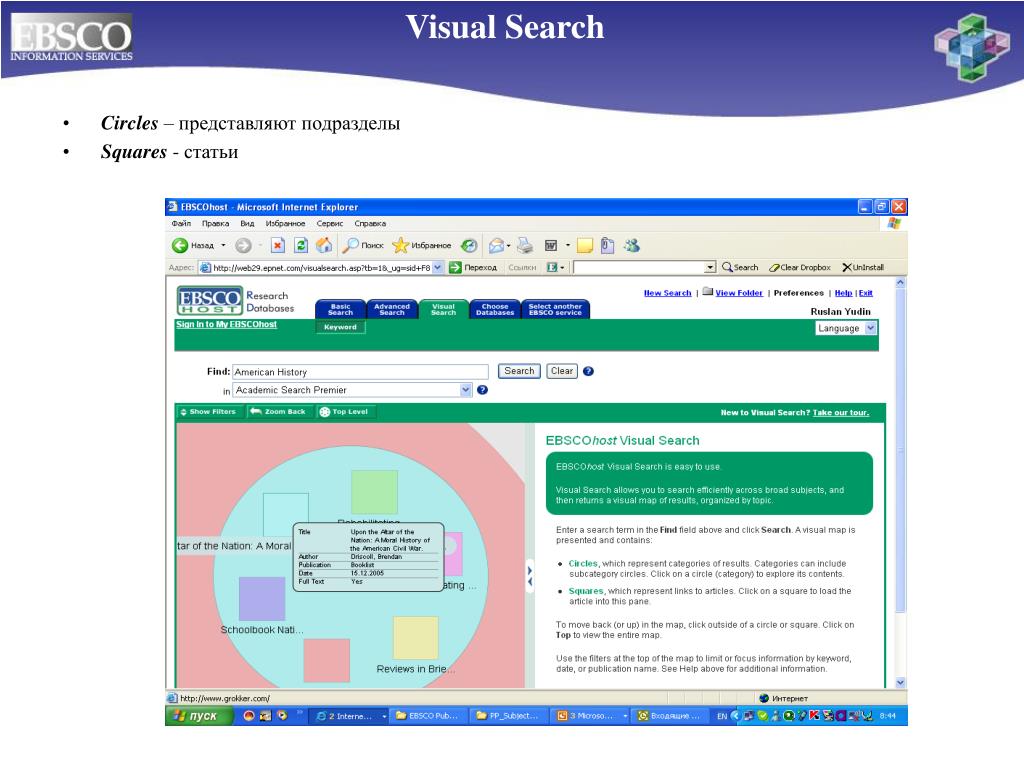This screenshot has height=768, width=1024.
Task: Expand the Word edit button dropdown arrow
Action: [x=568, y=246]
